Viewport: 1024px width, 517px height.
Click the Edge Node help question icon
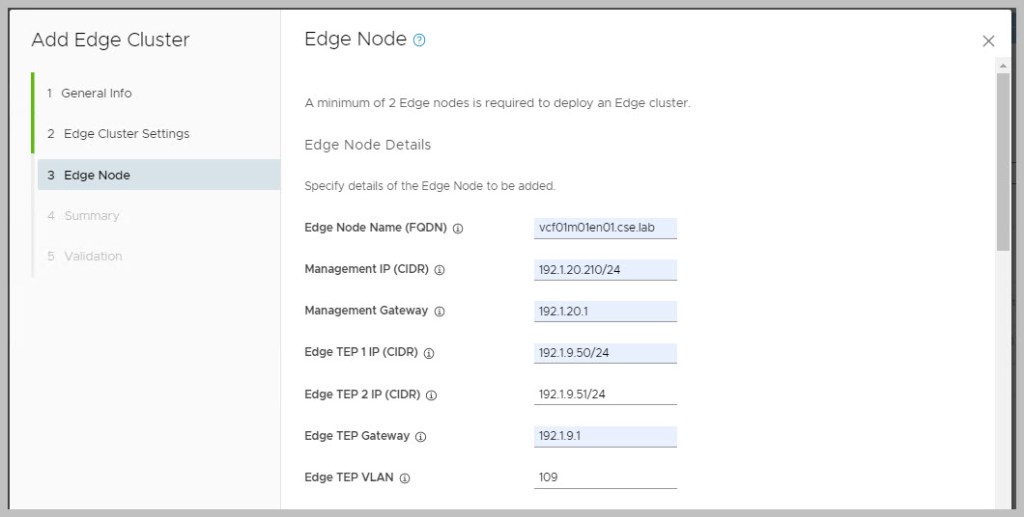(419, 40)
